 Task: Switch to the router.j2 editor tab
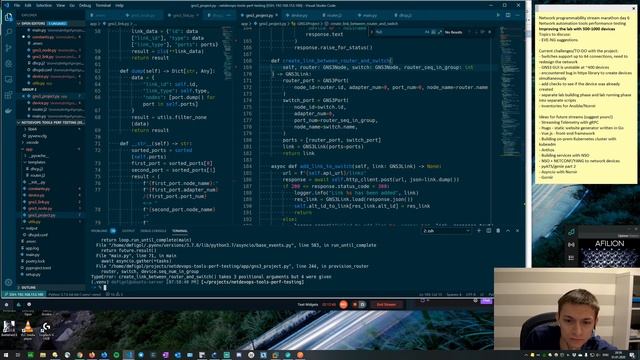click(334, 15)
